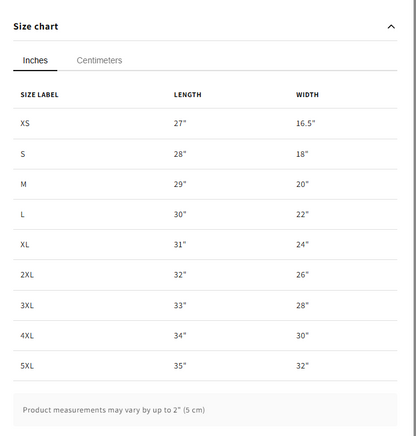
Task: Click the Size chart heading
Action: click(36, 27)
